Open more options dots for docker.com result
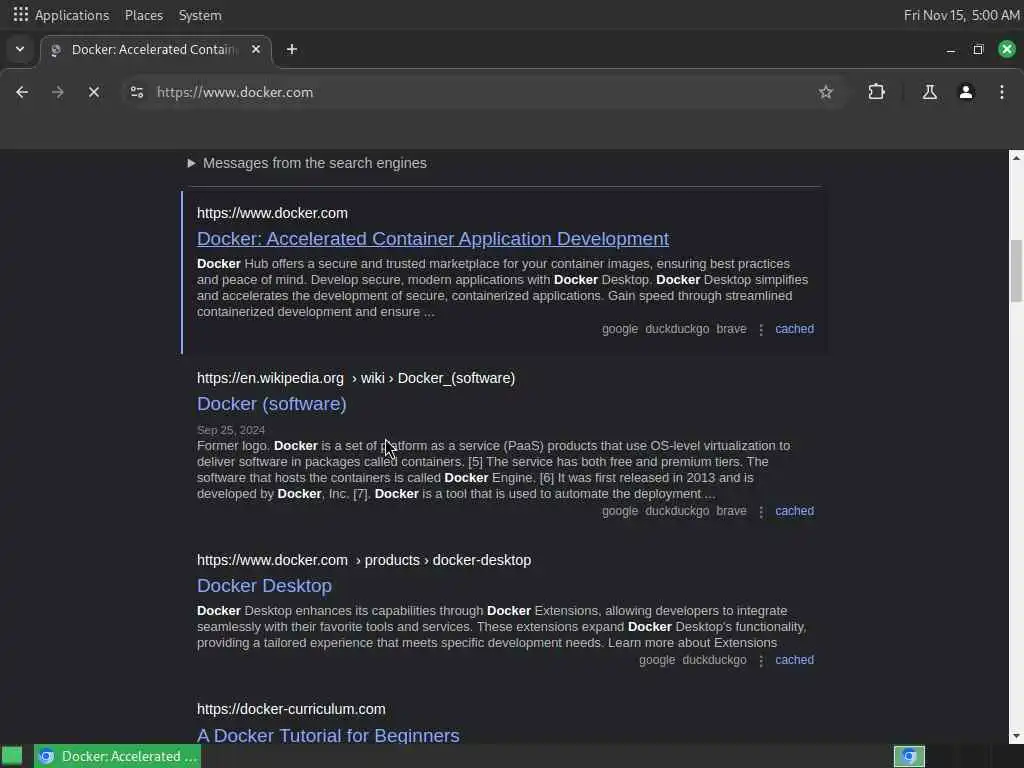1024x768 pixels. coord(761,330)
